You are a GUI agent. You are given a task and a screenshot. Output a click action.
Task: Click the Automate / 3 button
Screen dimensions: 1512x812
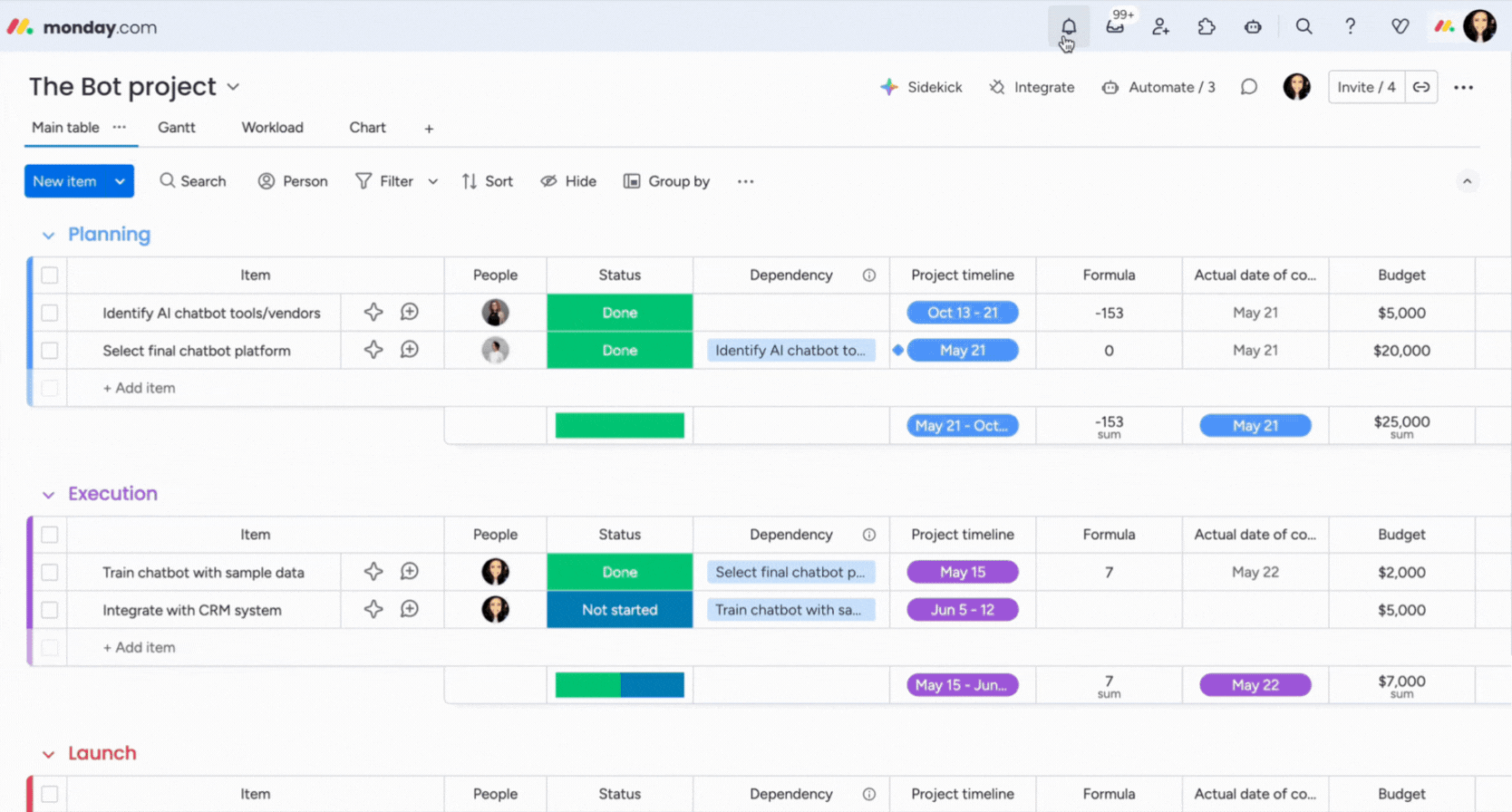(x=1158, y=87)
